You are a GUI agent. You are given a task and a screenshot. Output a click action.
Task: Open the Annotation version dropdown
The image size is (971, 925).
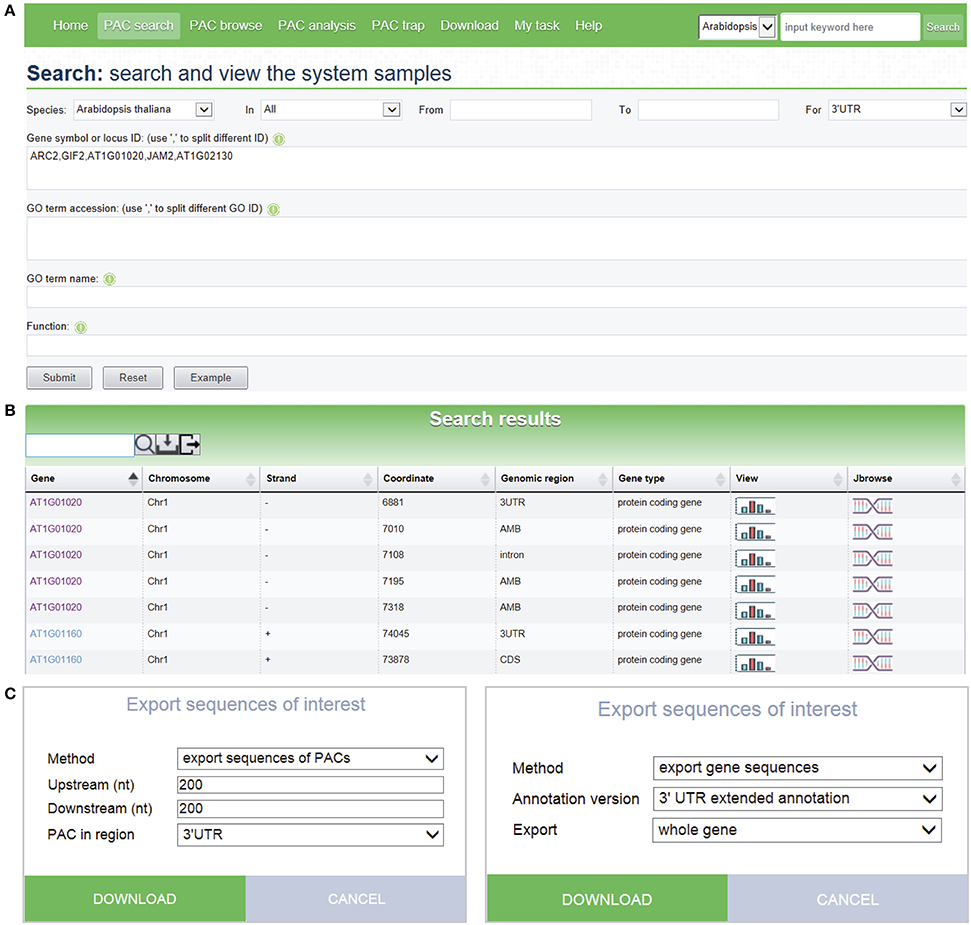point(798,799)
